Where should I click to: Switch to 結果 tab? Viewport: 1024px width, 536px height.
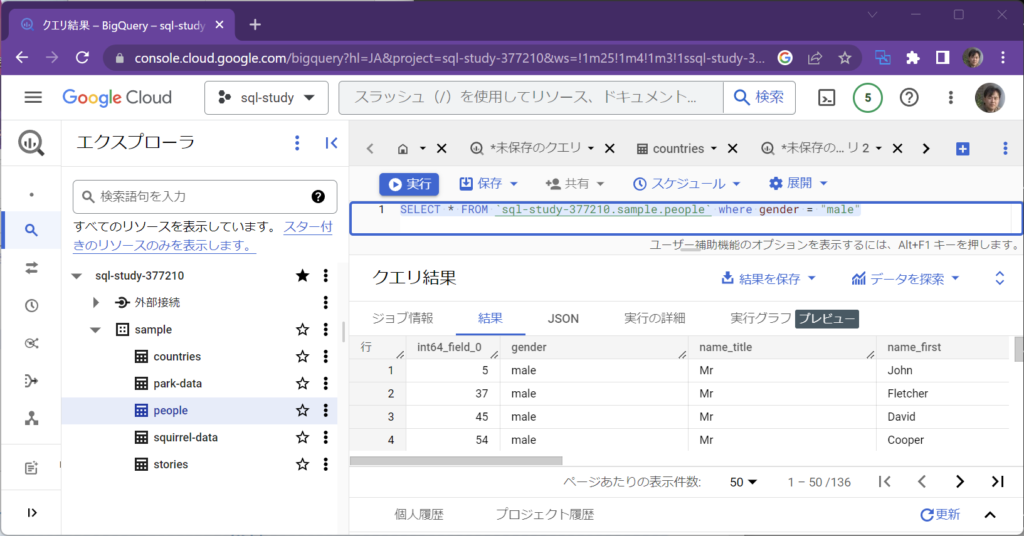(x=490, y=319)
